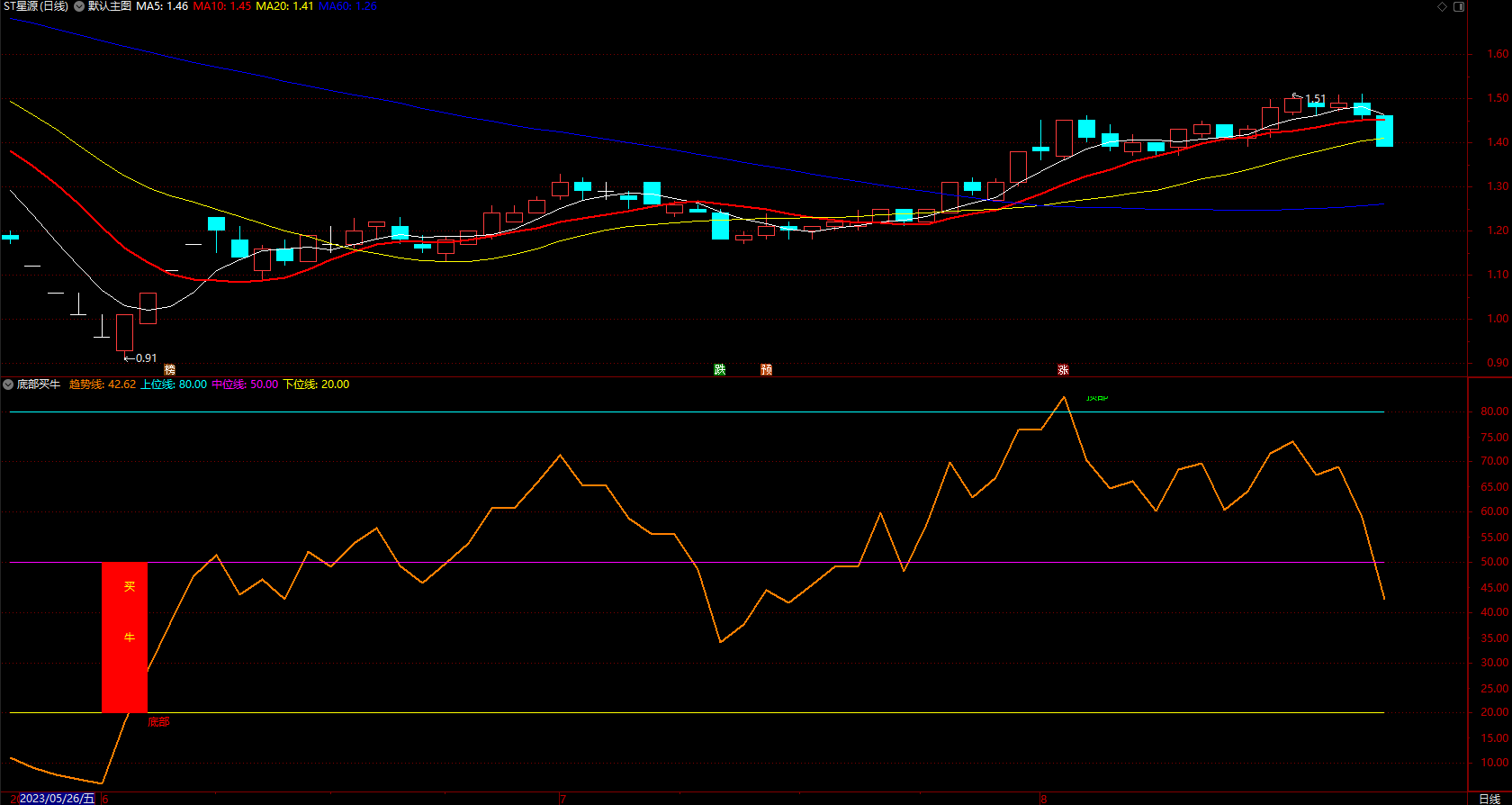Select the 趋势线: 42.62 value
The image size is (1512, 805).
103,384
